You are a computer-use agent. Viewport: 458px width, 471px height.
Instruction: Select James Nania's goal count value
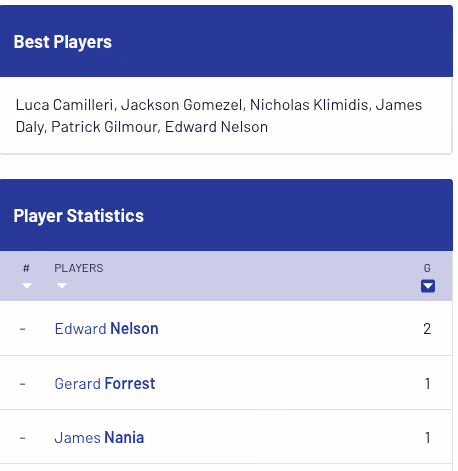427,438
